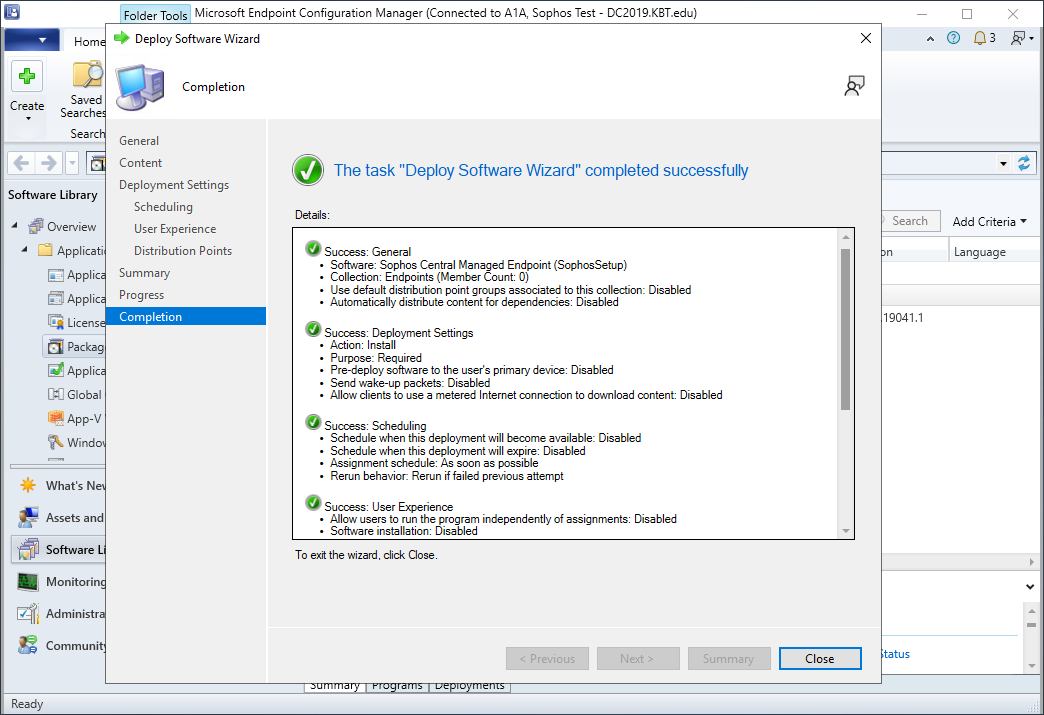
Task: Open the notifications bell icon
Action: pos(979,38)
